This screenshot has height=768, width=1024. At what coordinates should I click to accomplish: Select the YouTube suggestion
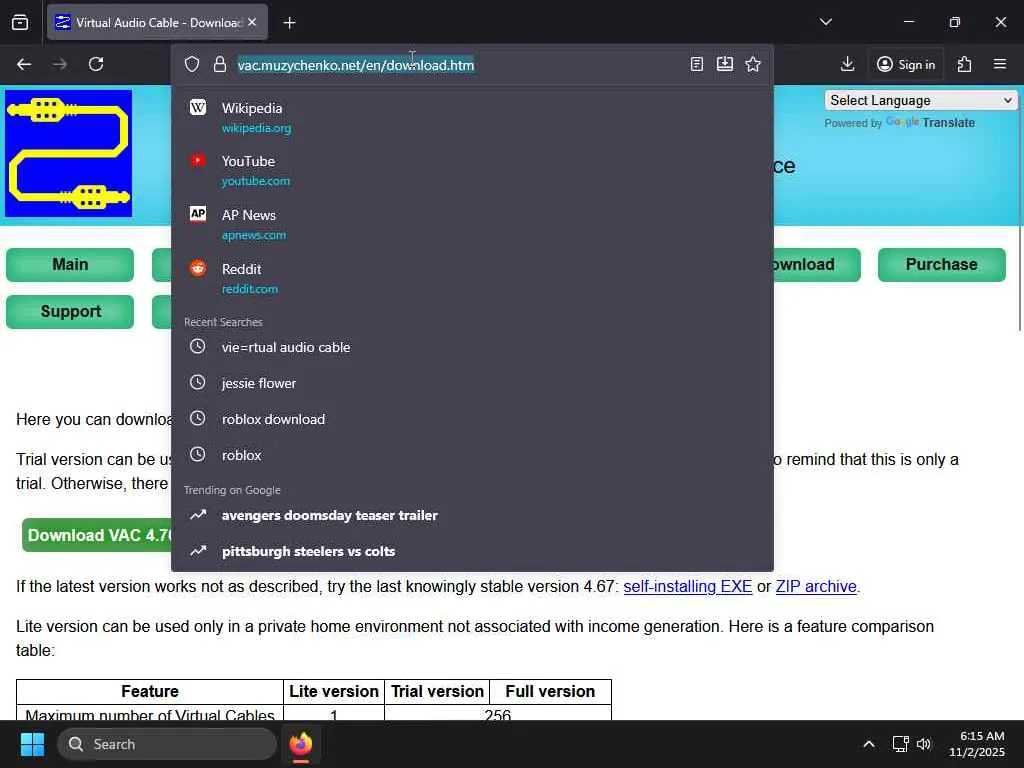tap(472, 170)
